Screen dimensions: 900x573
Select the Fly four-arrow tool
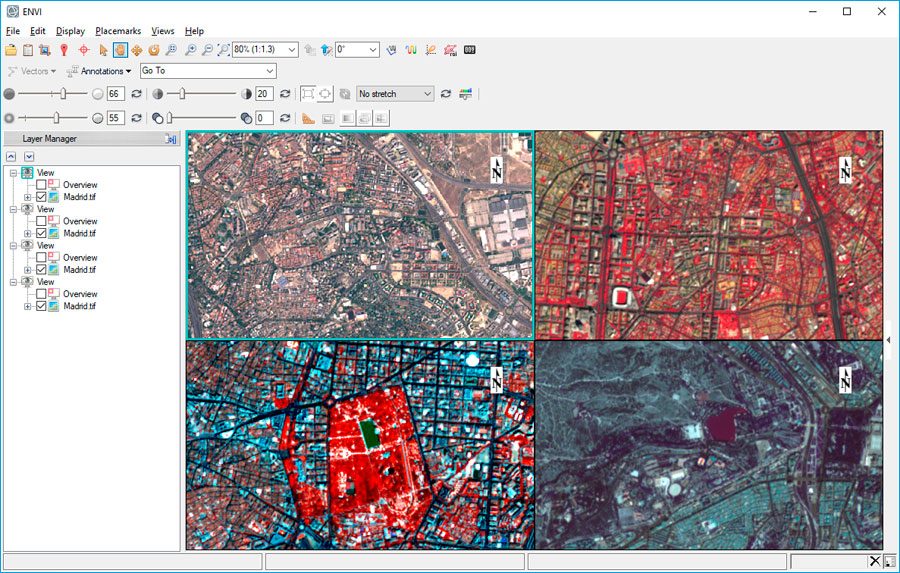click(x=137, y=50)
